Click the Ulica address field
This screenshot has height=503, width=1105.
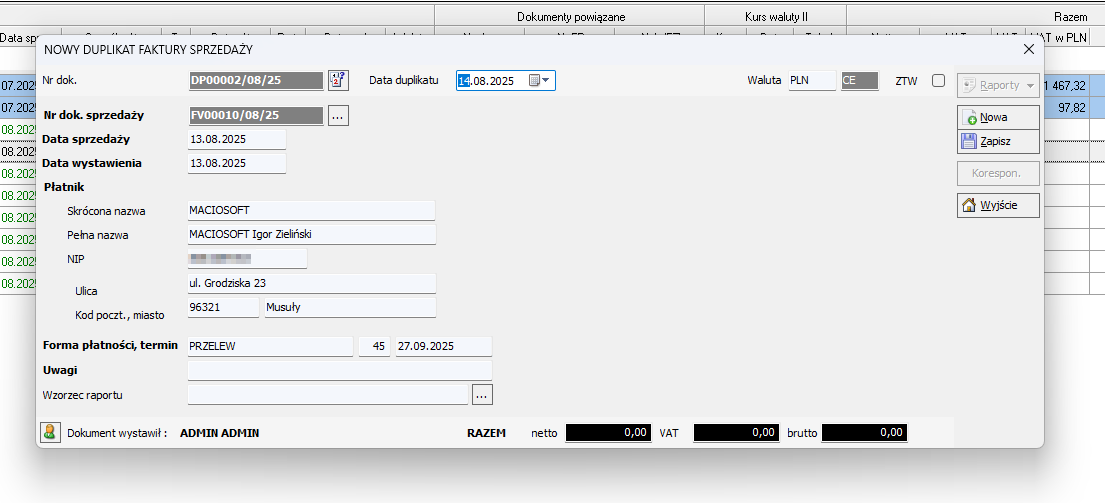pos(311,284)
